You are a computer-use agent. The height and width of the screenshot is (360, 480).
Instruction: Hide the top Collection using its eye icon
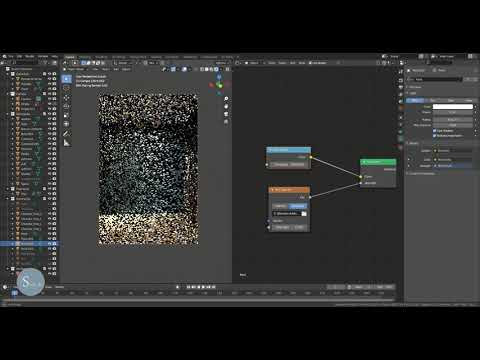coord(49,74)
